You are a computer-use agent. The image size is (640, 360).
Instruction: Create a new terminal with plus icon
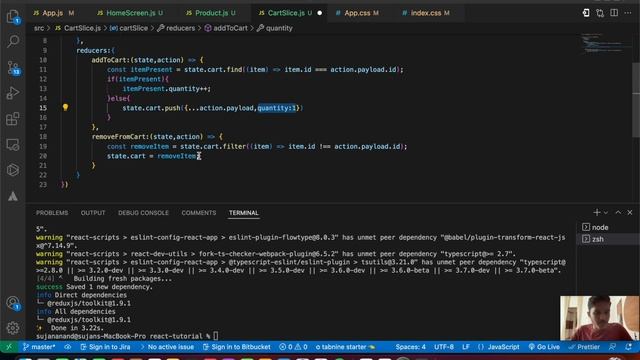coord(596,212)
